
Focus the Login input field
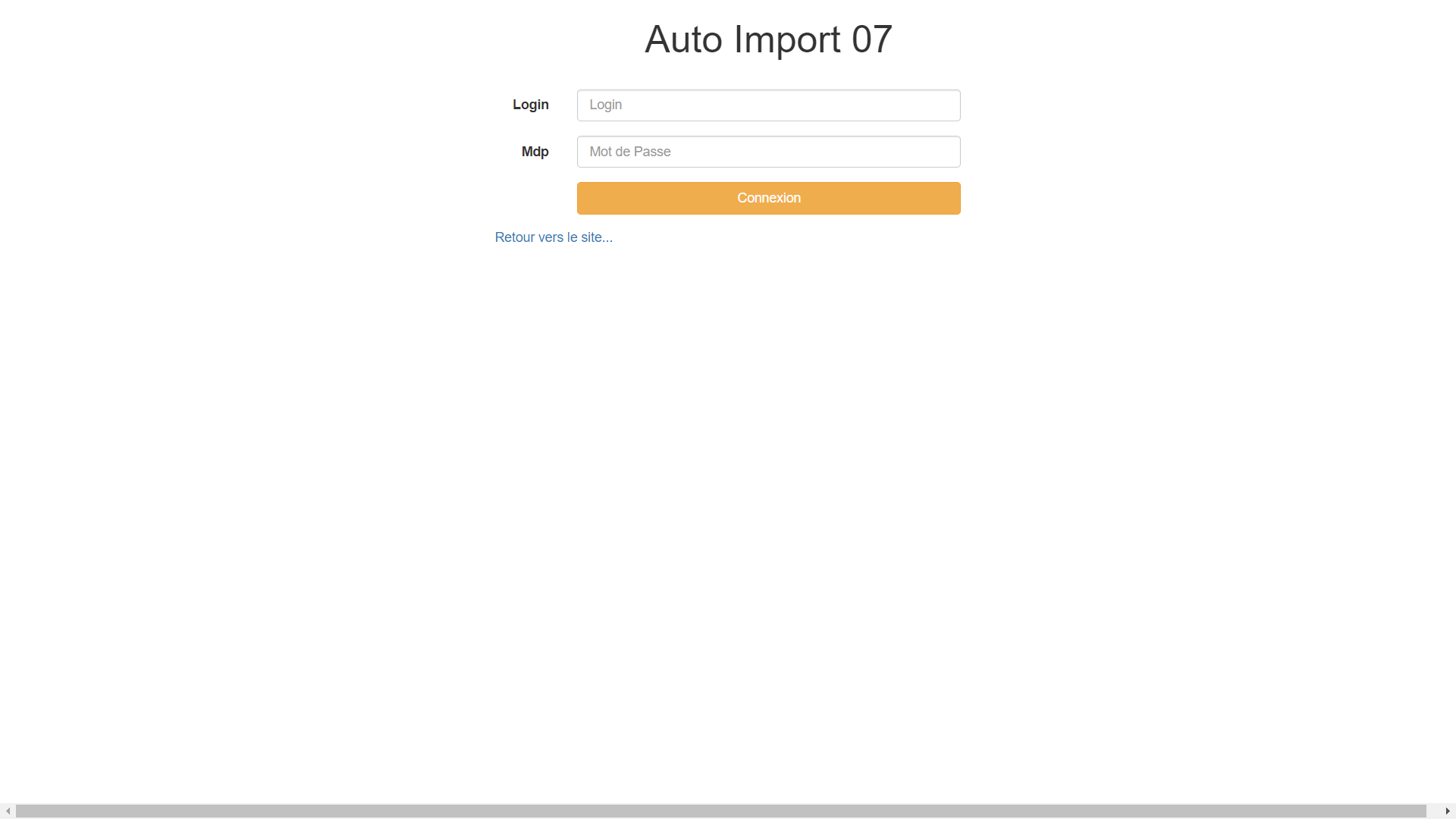coord(768,105)
